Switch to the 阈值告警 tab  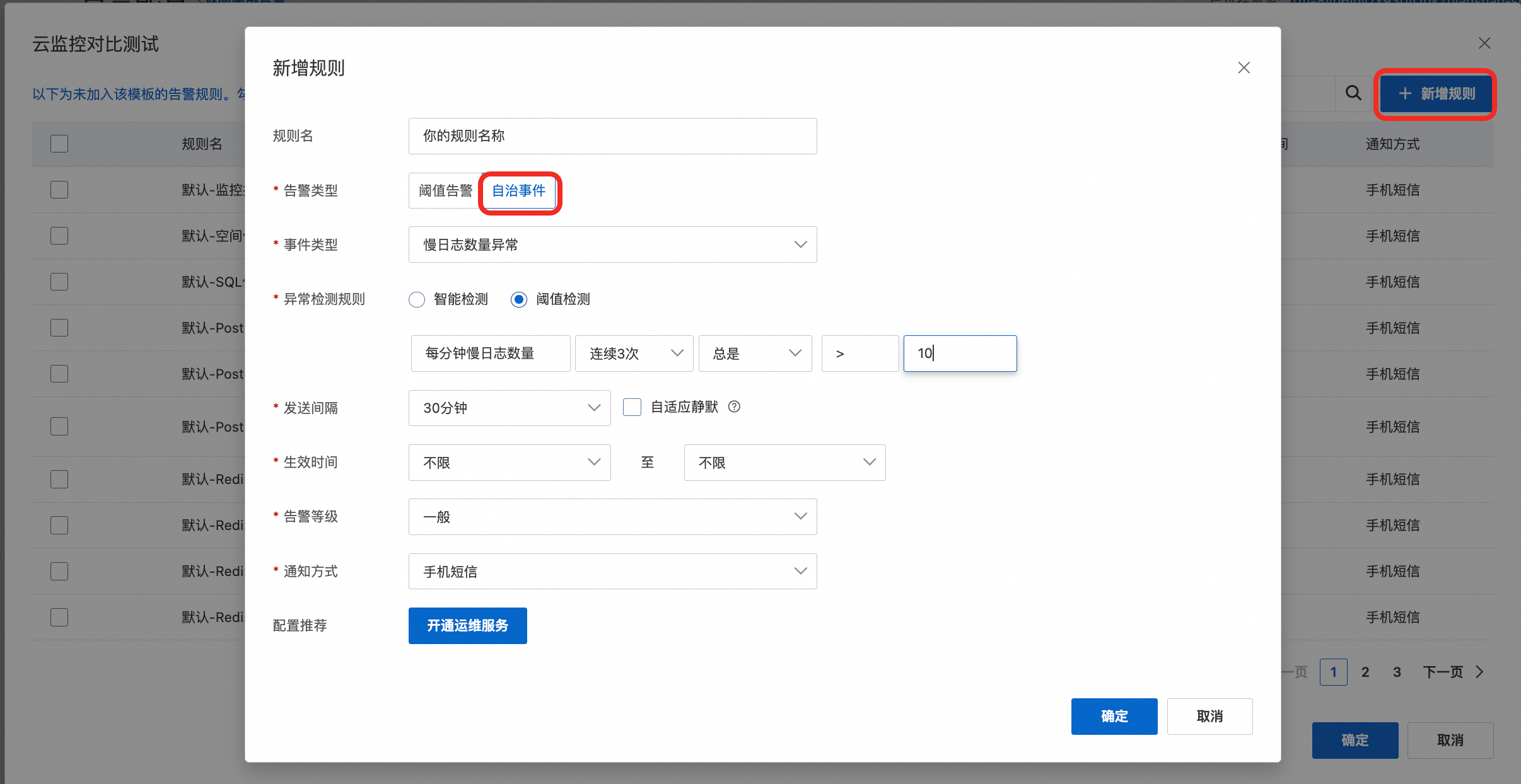(445, 190)
